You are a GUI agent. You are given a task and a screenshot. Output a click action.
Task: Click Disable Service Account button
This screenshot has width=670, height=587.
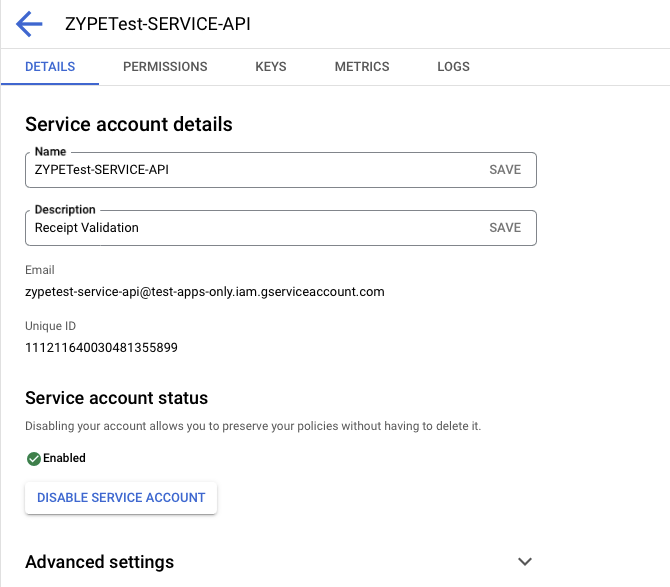click(x=121, y=498)
